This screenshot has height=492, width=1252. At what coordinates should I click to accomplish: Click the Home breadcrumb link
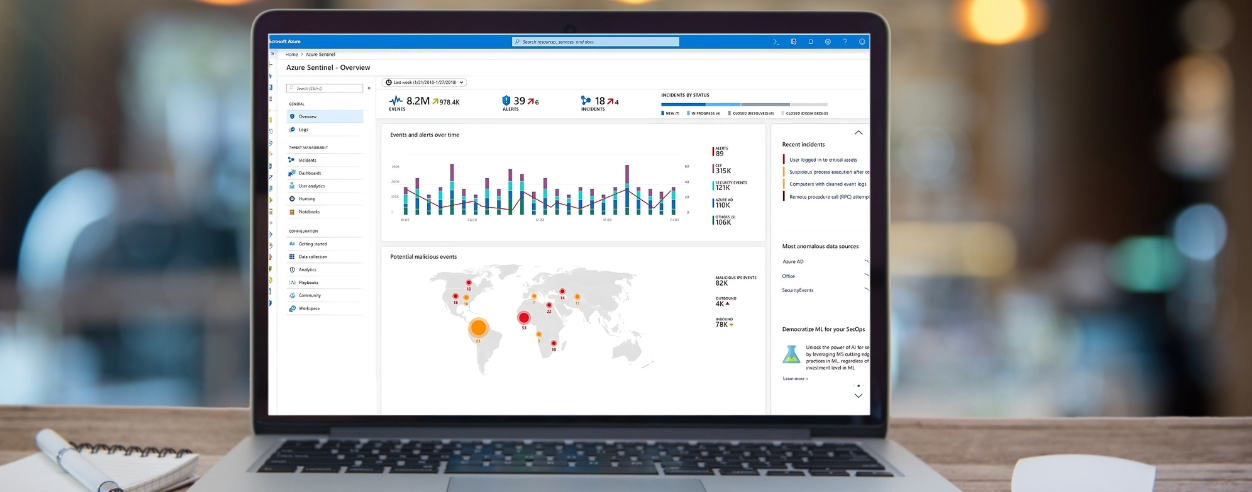coord(291,54)
